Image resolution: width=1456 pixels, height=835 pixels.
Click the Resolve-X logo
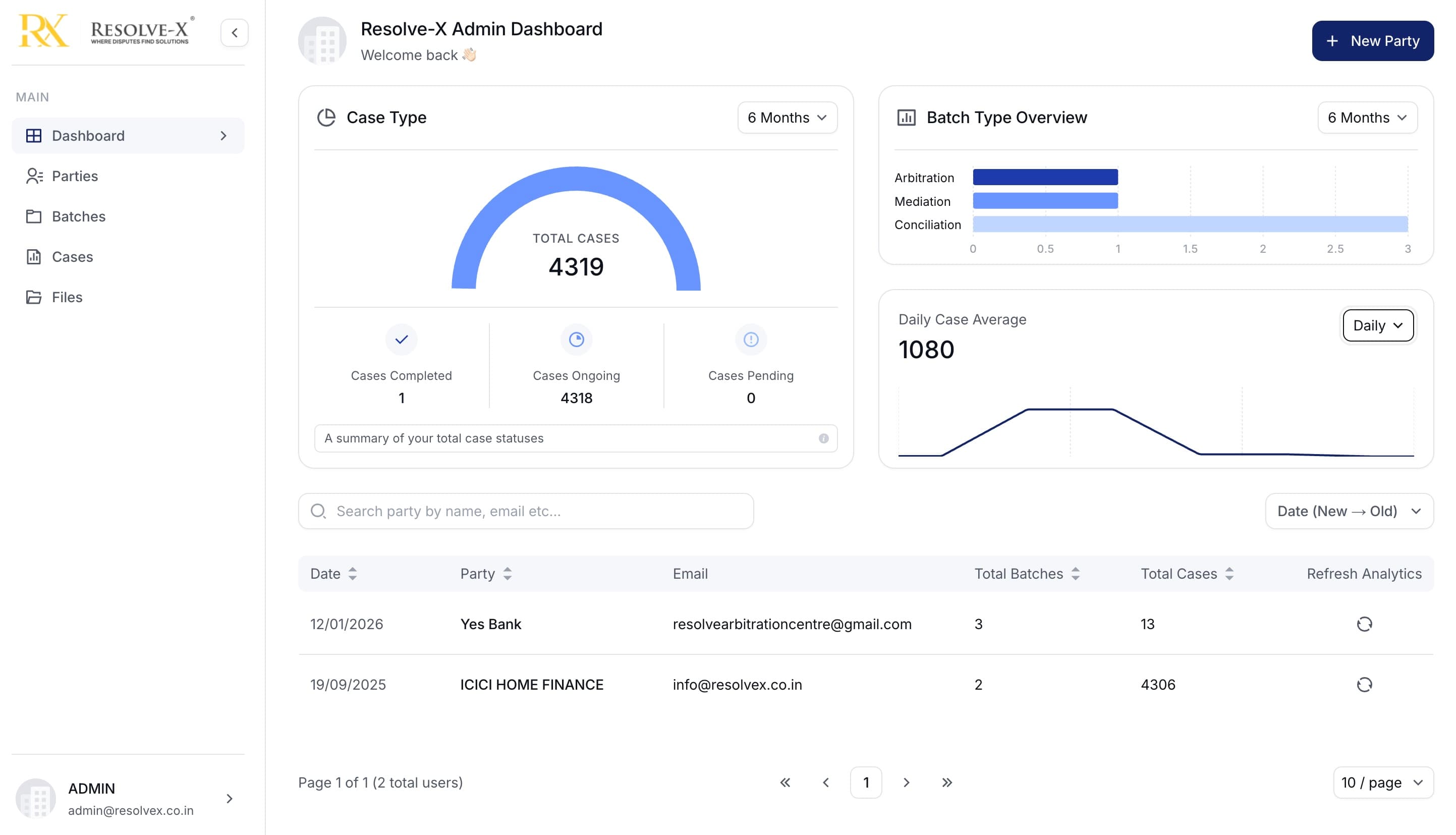click(106, 31)
